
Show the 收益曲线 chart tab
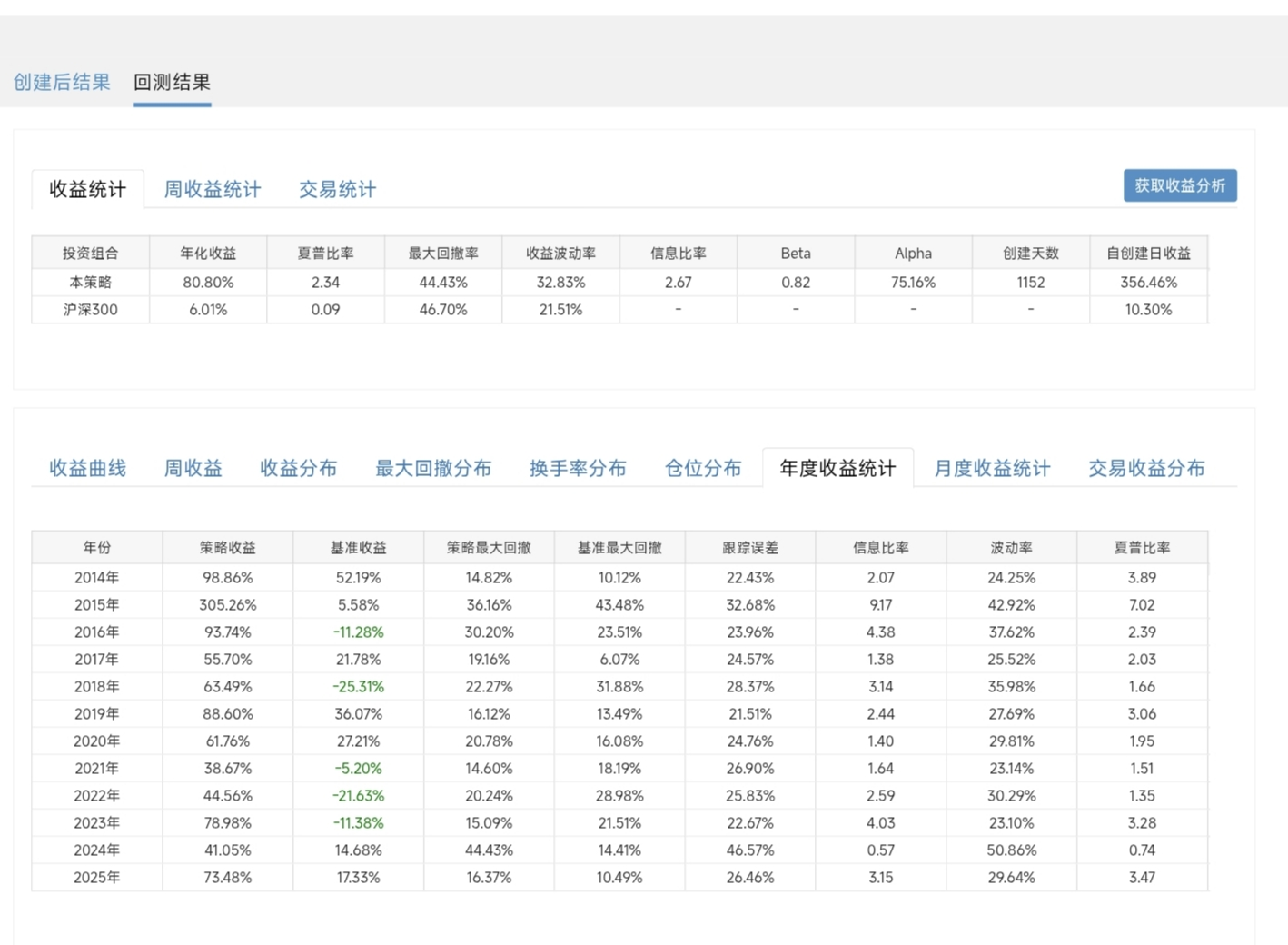[x=87, y=468]
